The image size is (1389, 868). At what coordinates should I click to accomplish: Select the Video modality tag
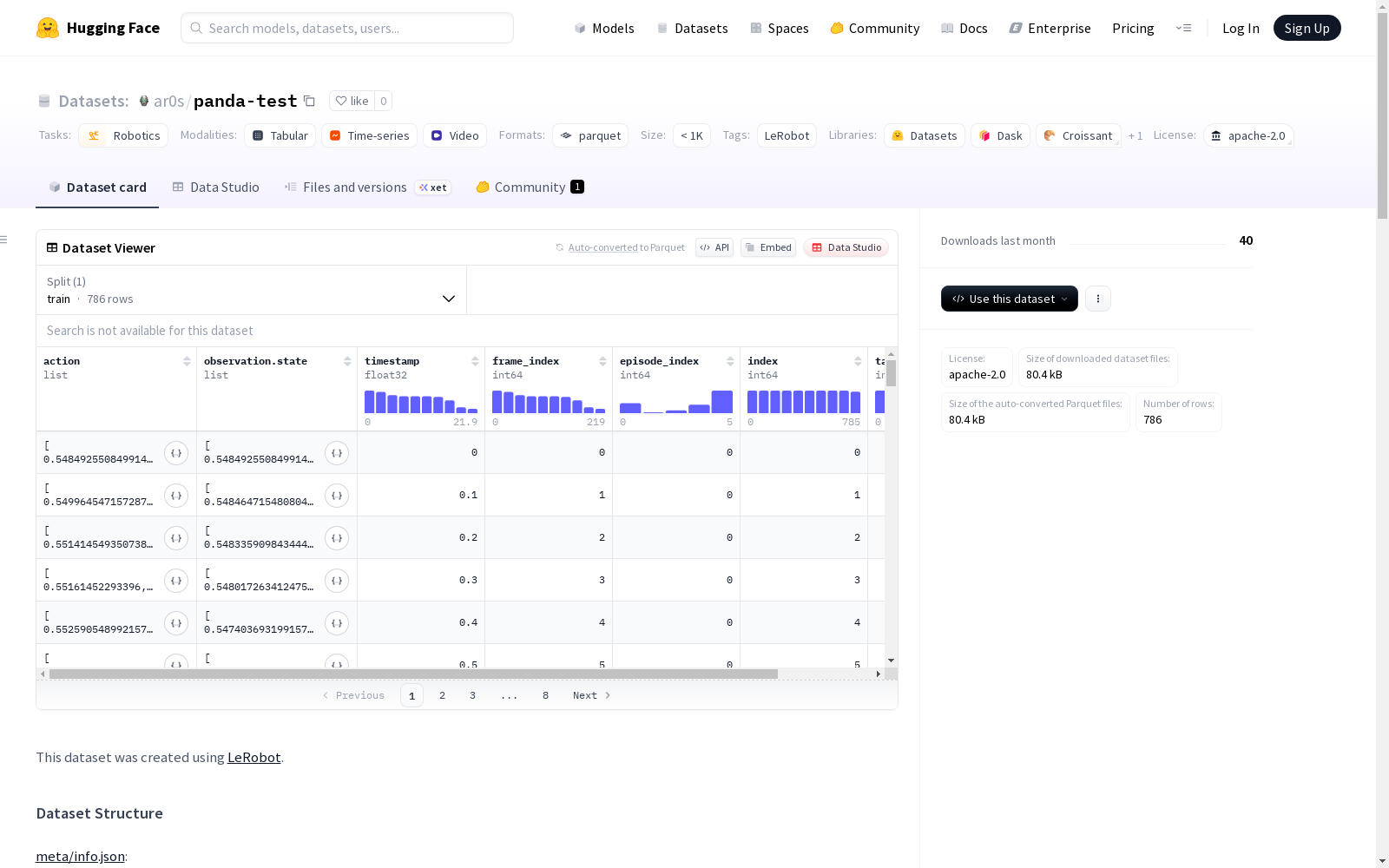point(455,135)
